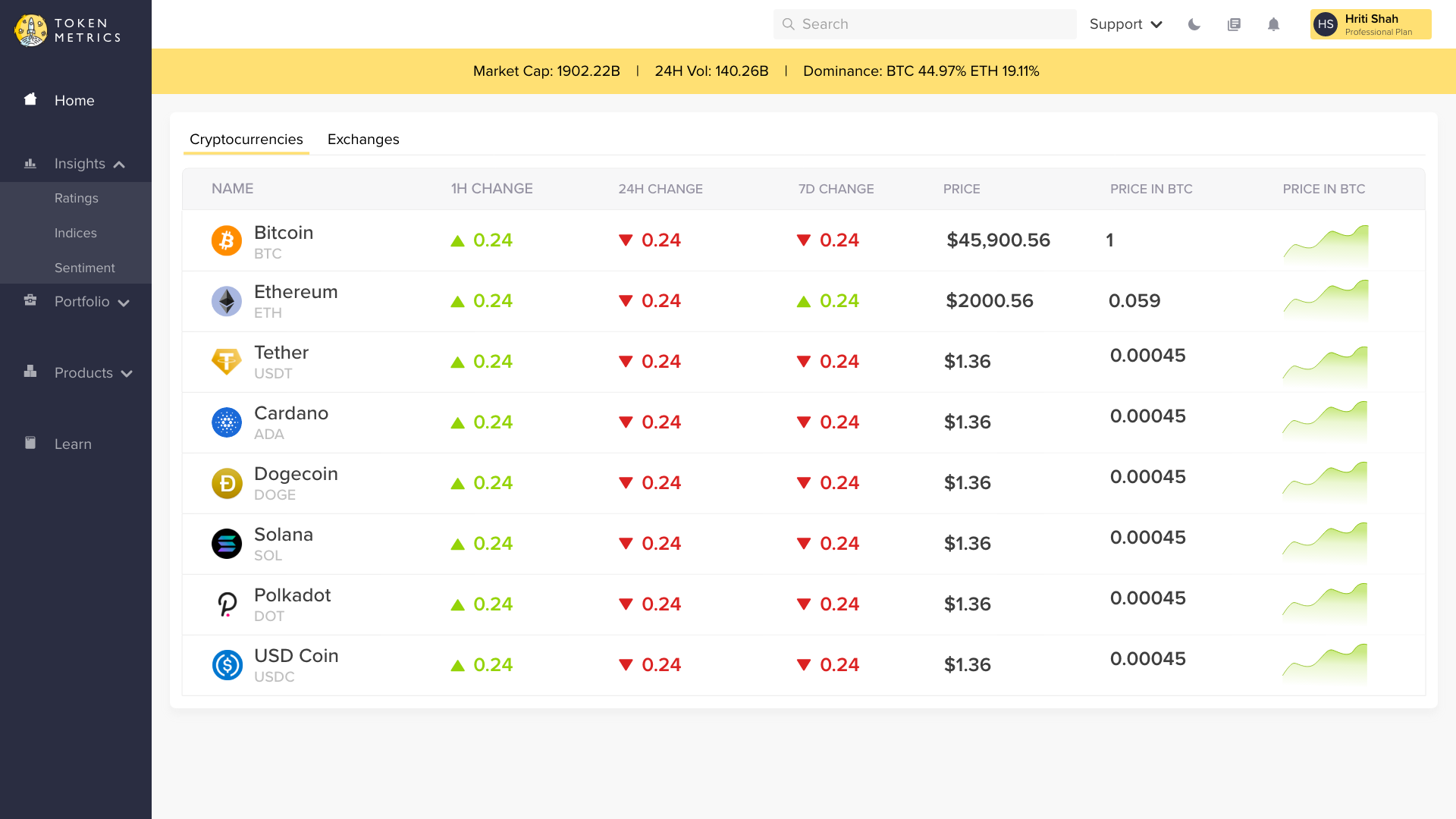This screenshot has width=1456, height=819.
Task: Click the Dogecoin coin icon
Action: click(x=226, y=483)
